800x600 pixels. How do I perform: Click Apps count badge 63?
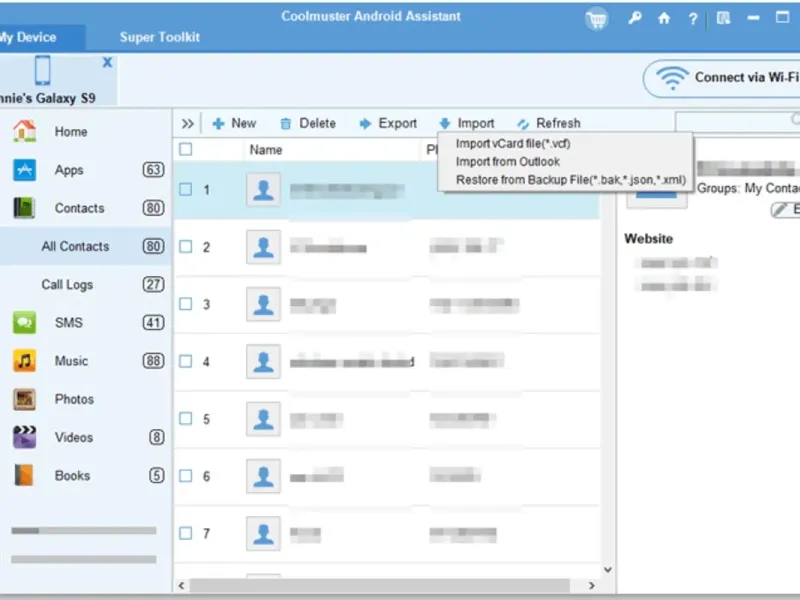pyautogui.click(x=153, y=169)
